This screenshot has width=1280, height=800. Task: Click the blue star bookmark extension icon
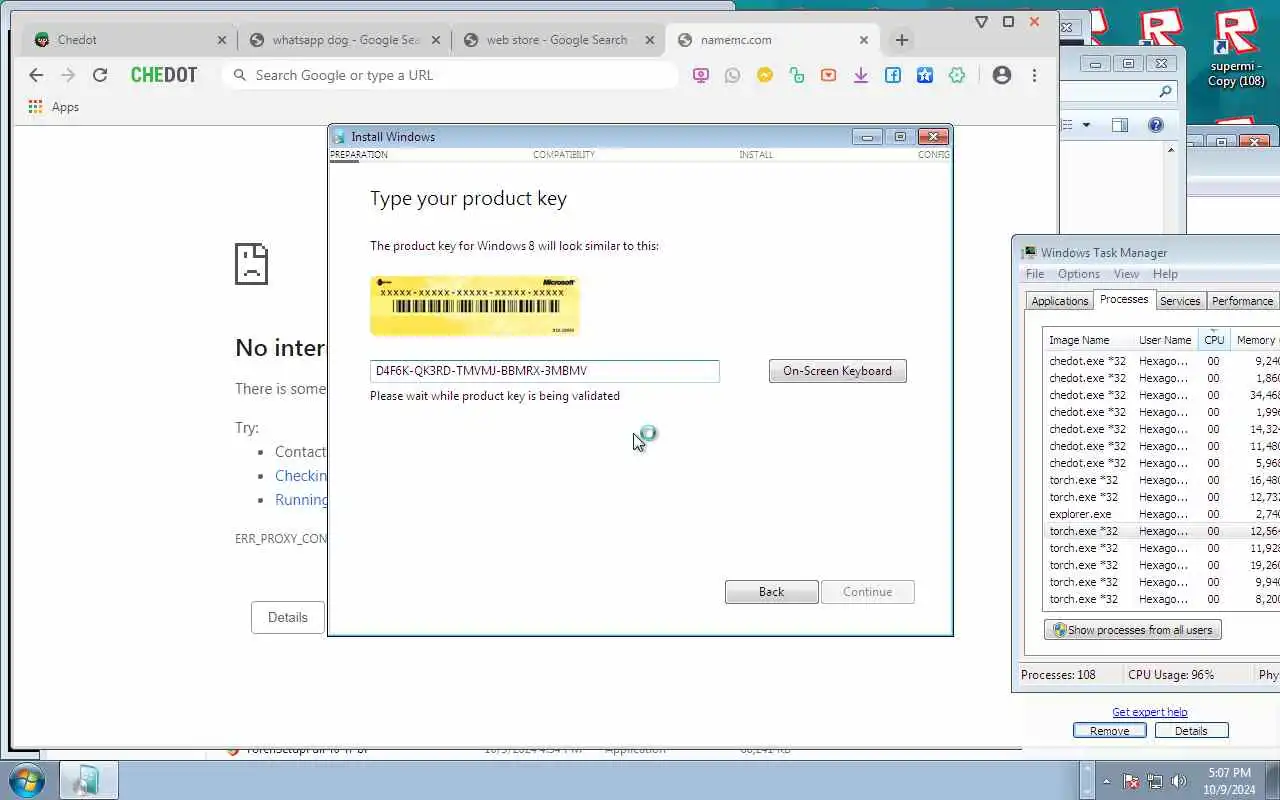(925, 75)
